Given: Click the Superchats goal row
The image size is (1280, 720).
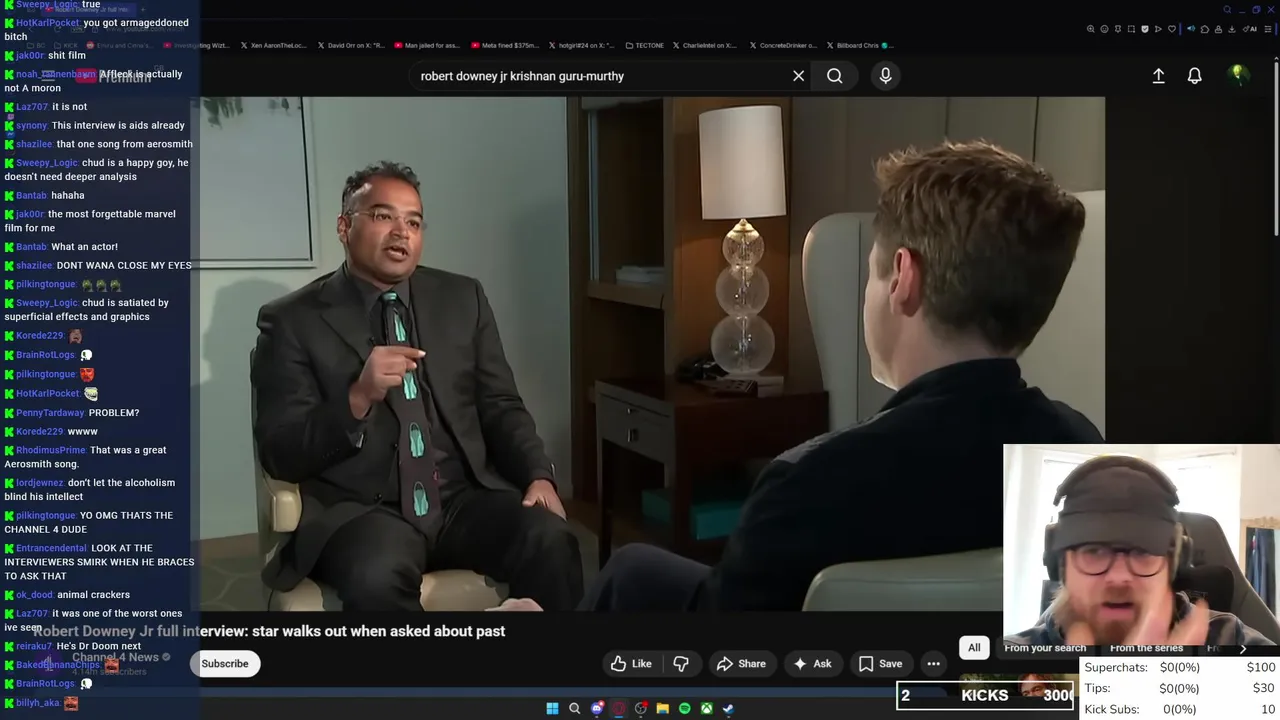Looking at the screenshot, I should 1180,667.
